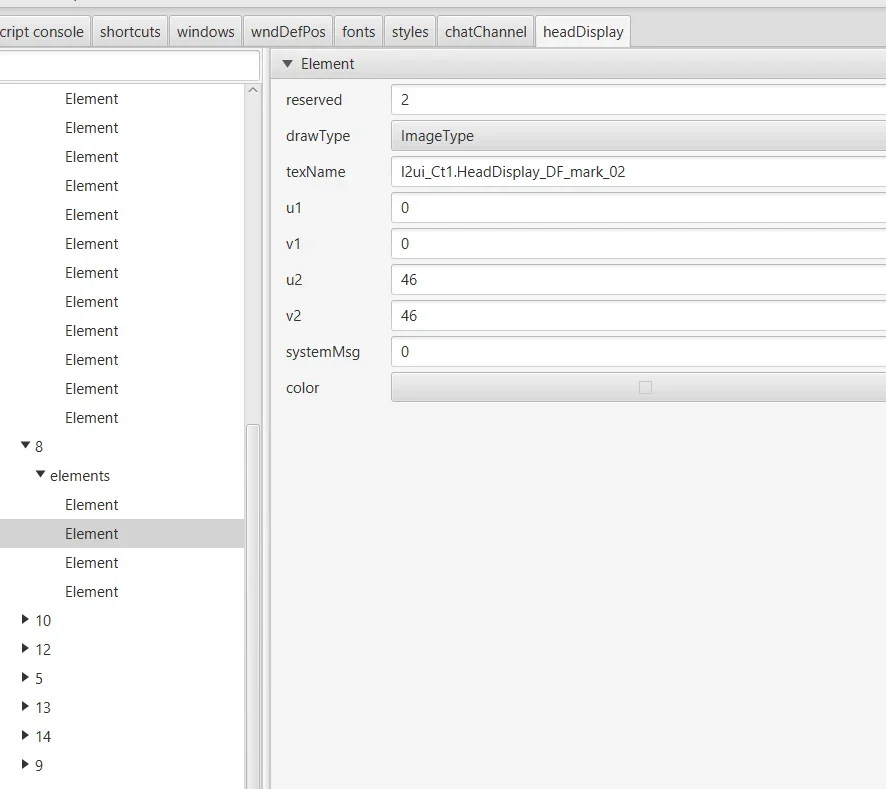Focus the systemMsg field
Viewport: 886px width, 789px height.
639,352
